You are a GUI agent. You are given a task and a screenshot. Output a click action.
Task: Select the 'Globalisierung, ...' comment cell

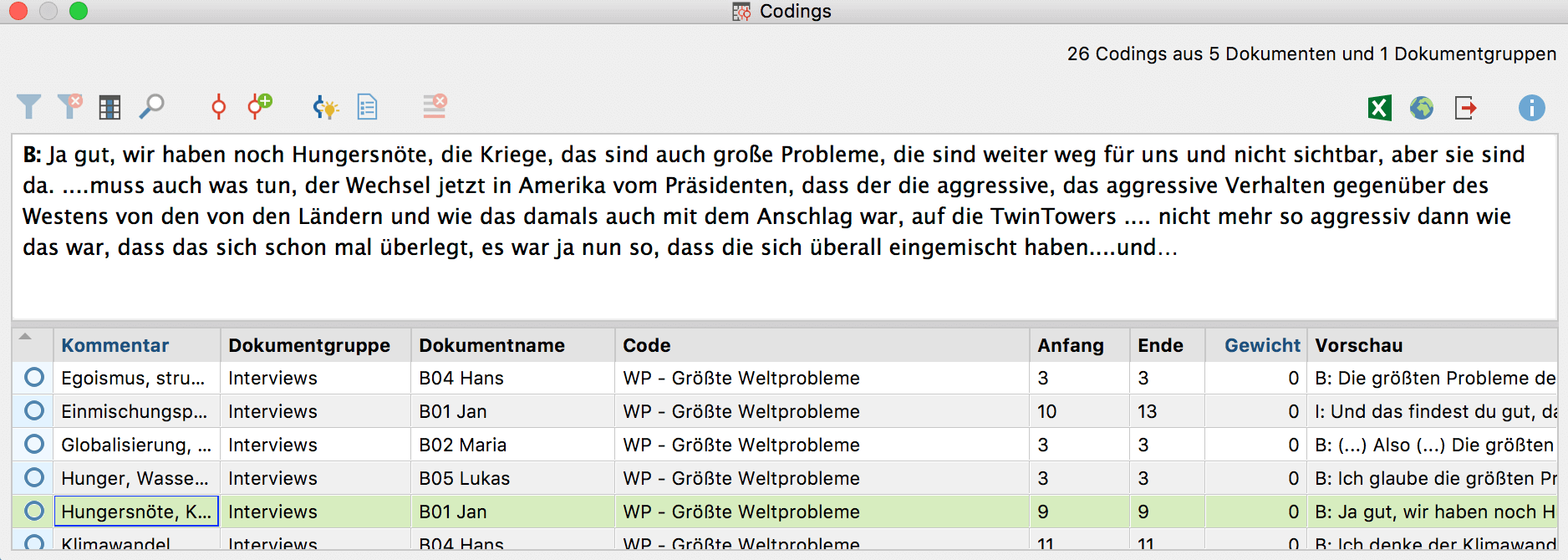point(136,445)
